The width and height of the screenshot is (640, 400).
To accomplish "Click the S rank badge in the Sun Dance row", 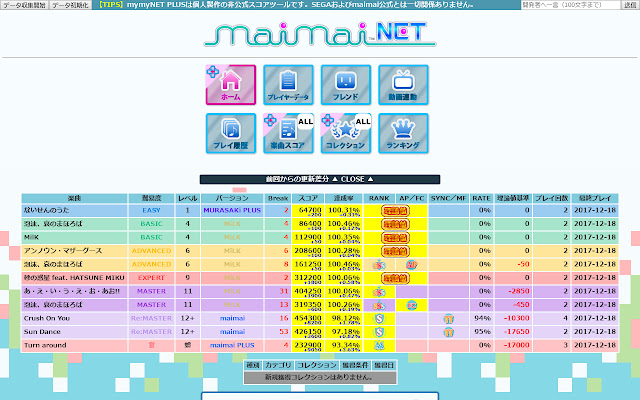I will click(379, 332).
